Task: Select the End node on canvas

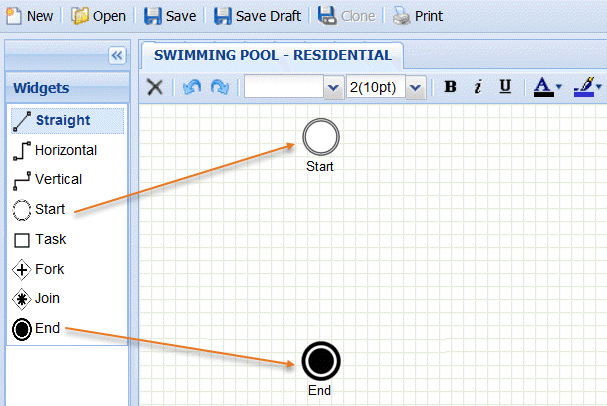Action: click(320, 359)
